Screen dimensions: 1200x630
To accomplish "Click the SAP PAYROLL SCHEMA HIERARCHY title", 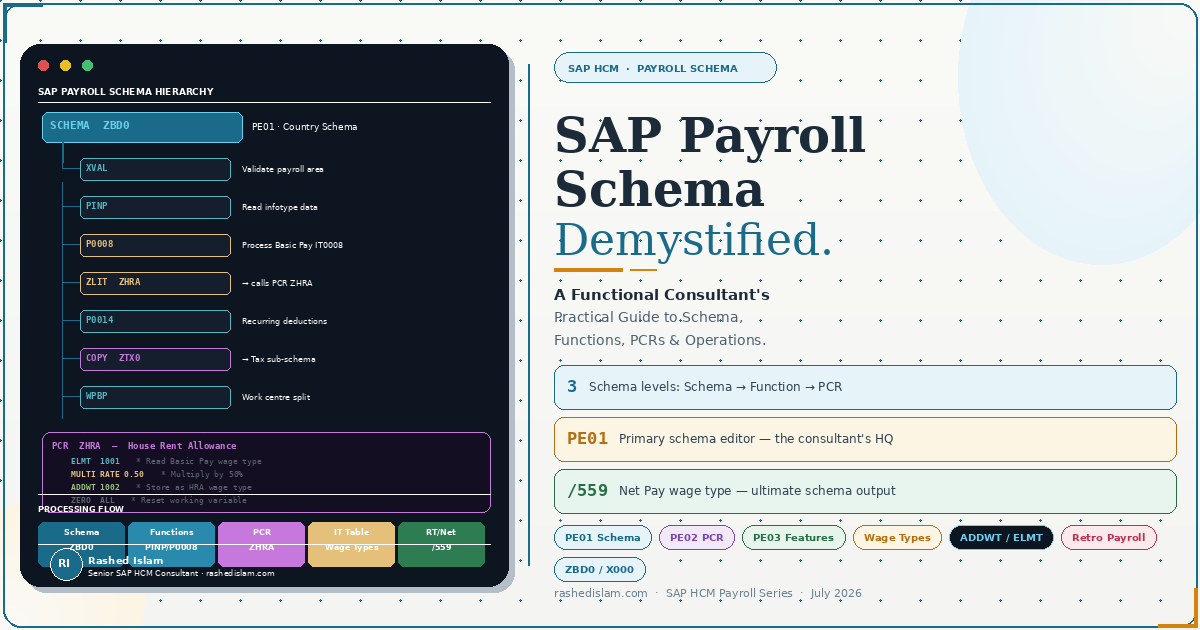I will 126,92.
